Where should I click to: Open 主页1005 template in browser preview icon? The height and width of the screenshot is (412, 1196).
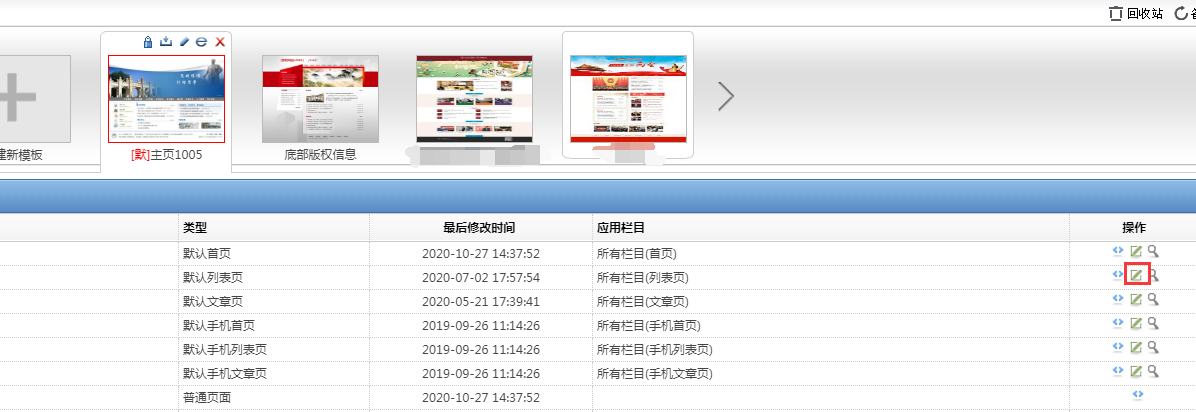point(201,42)
